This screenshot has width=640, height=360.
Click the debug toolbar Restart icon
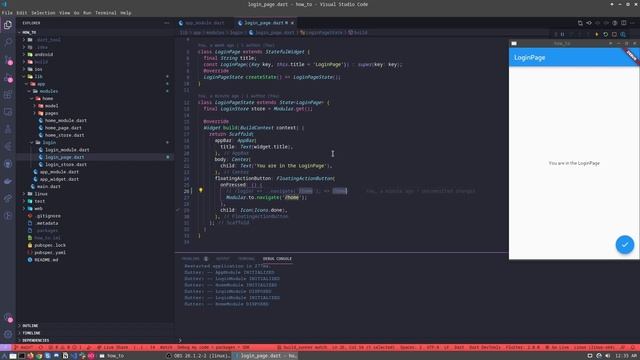point(606,35)
